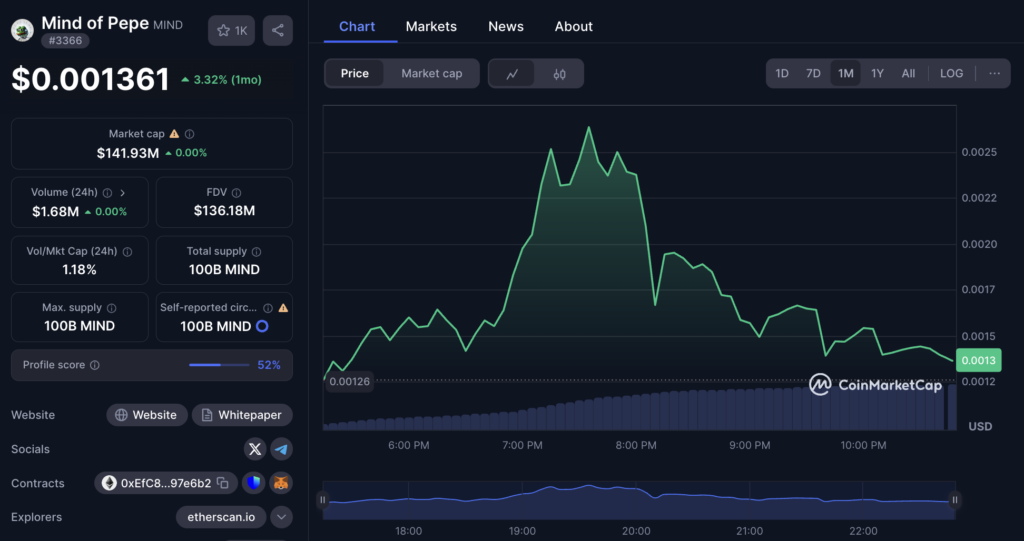Click the $0.001361 price value
Image resolution: width=1024 pixels, height=541 pixels.
click(x=91, y=79)
